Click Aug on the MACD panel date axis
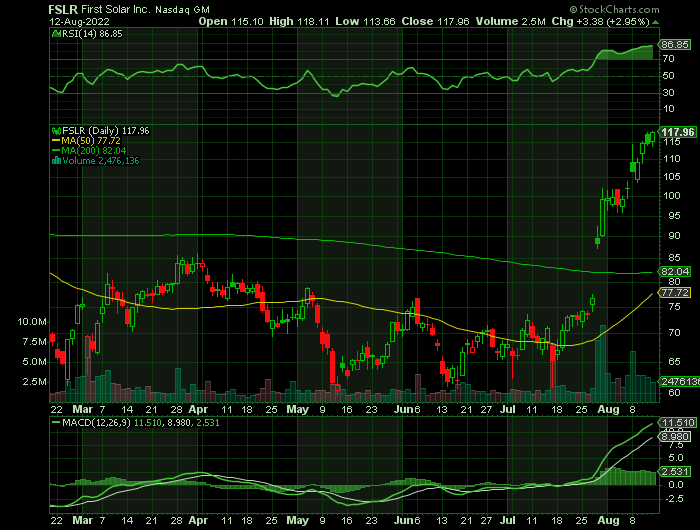This screenshot has height=530, width=700. [608, 521]
